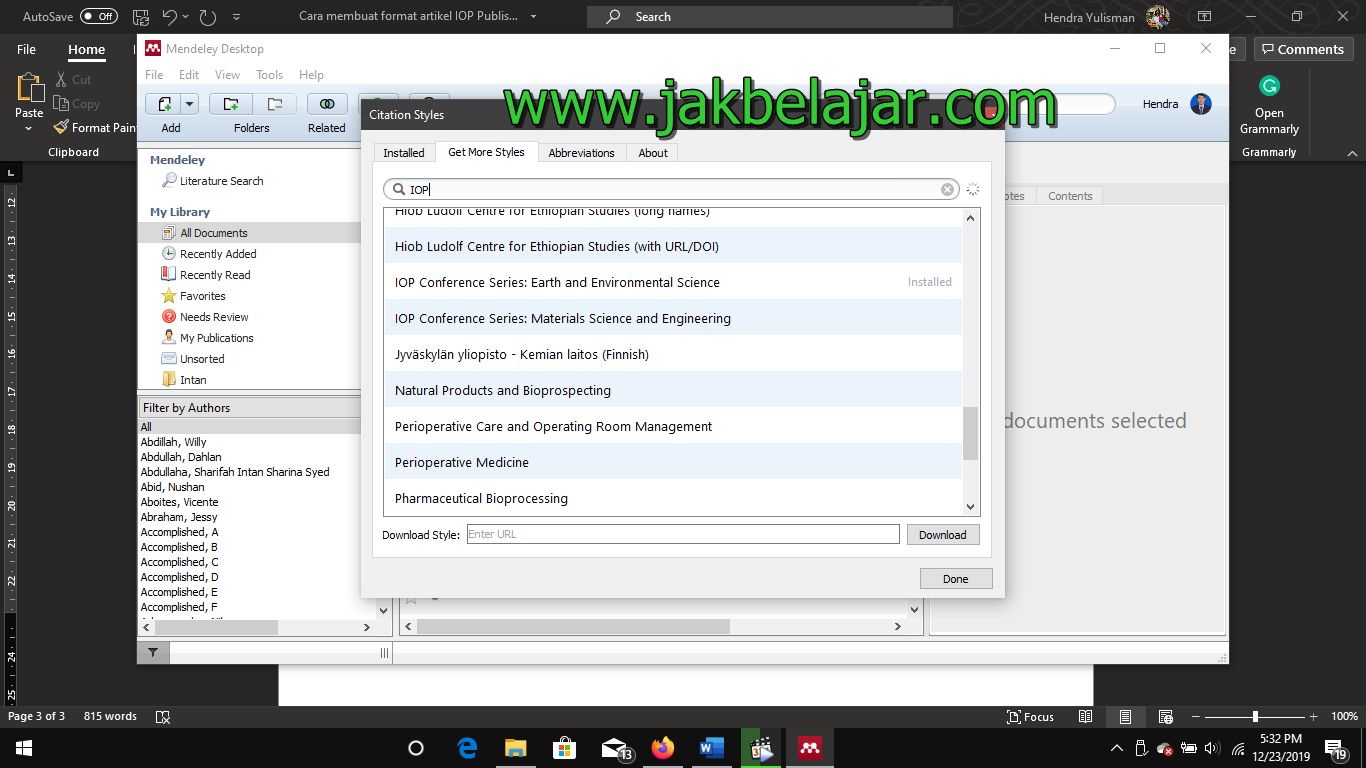
Task: Clear the IOP search text with the X icon
Action: tap(948, 189)
